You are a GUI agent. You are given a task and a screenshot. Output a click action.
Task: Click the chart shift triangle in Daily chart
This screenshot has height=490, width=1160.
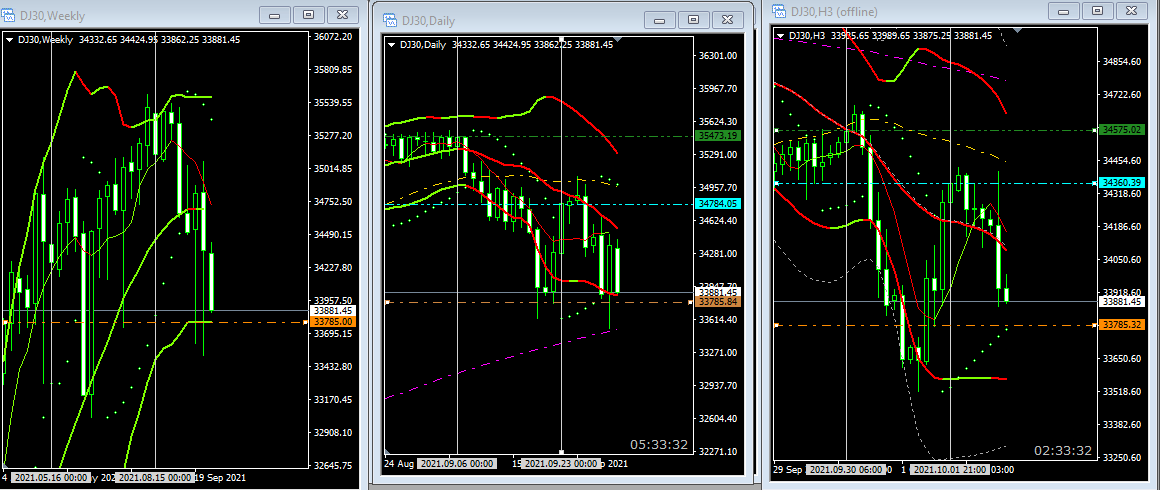pos(619,39)
